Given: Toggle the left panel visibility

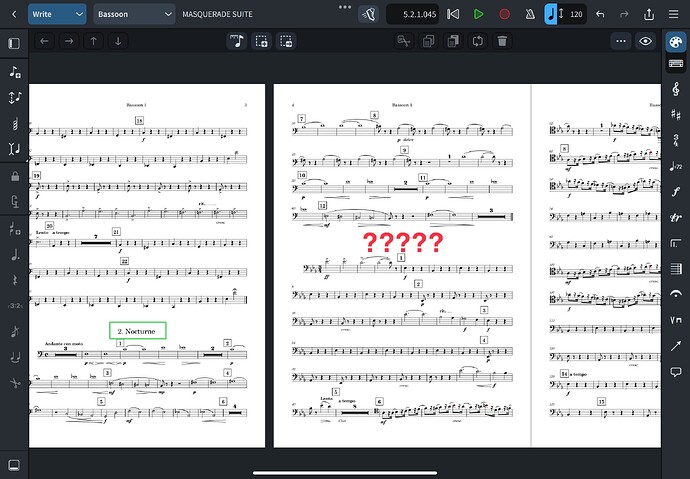Looking at the screenshot, I should 14,43.
